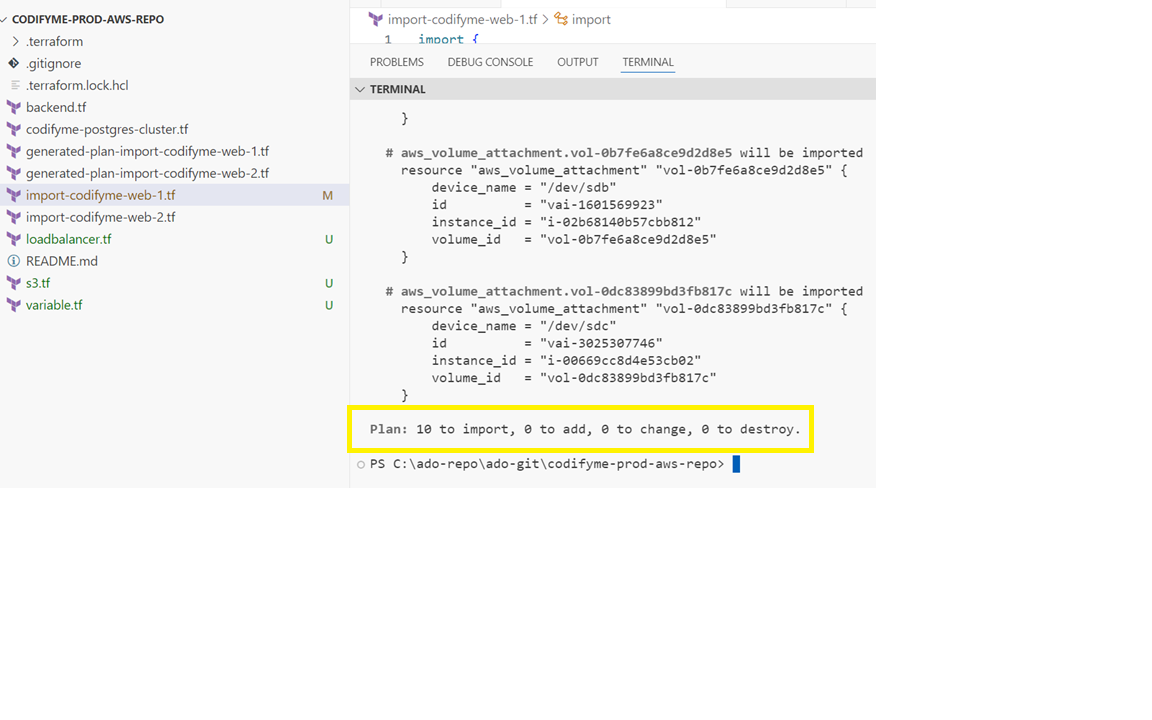Click the lines icon beside .terraform.lock.hcl
This screenshot has width=1152, height=720.
point(14,85)
